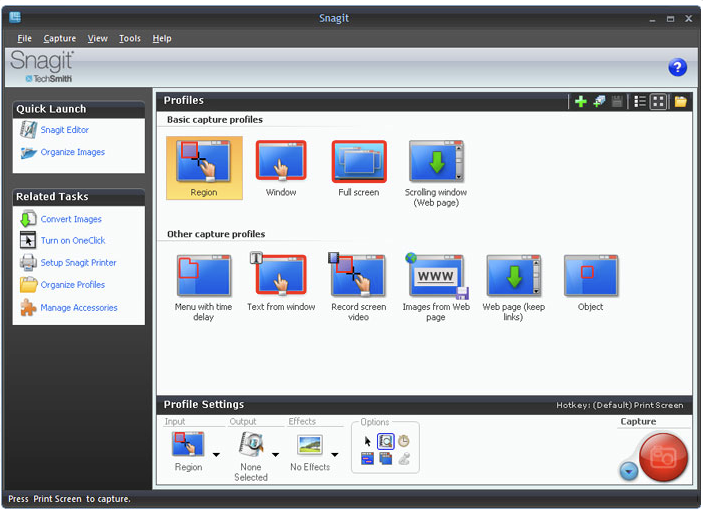
Task: Click Hotkey: (Default) PrintScreen text
Action: tap(620, 405)
